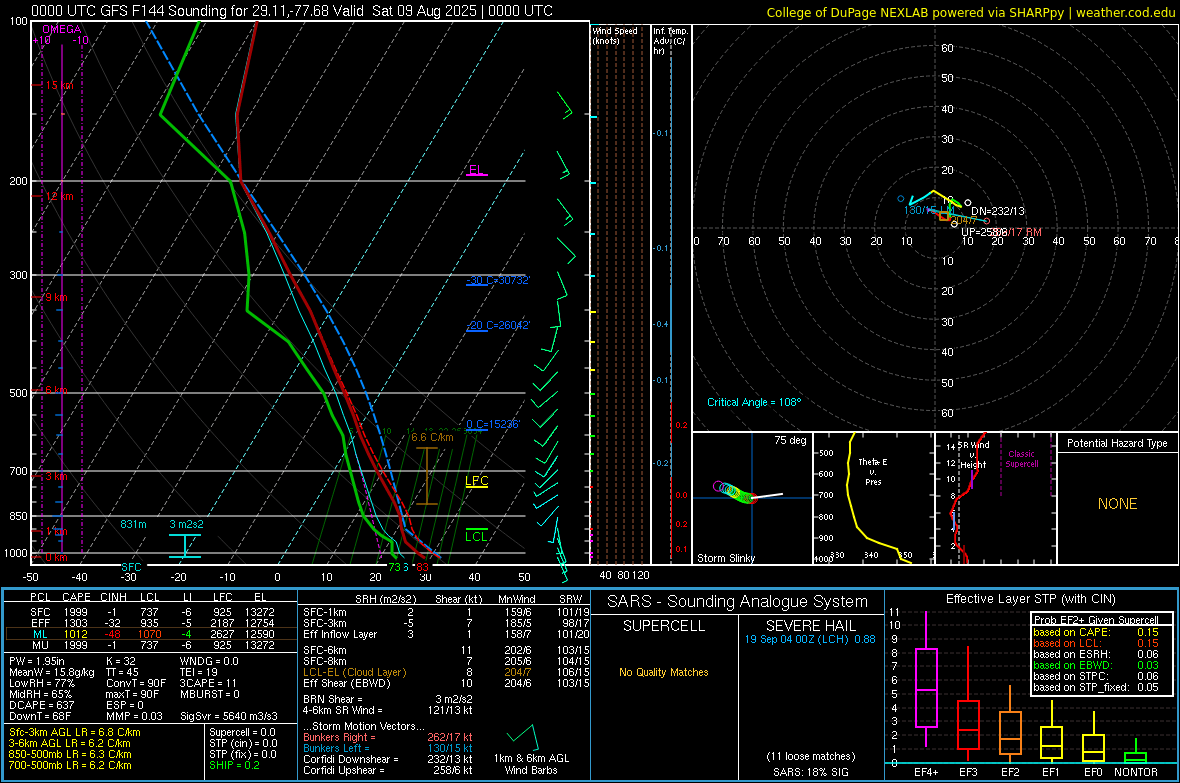The image size is (1180, 783).
Task: Click the green 'SHIP = 0.2' value
Action: pyautogui.click(x=234, y=765)
